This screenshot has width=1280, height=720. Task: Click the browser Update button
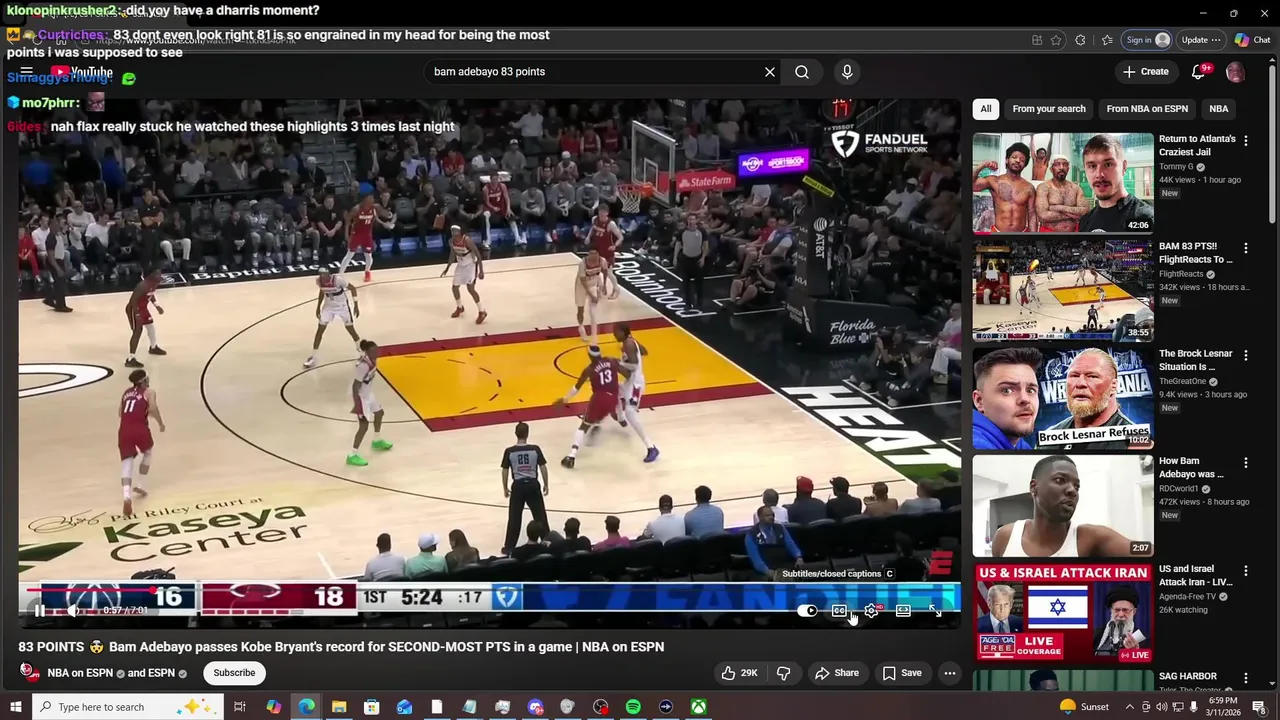coord(1200,40)
